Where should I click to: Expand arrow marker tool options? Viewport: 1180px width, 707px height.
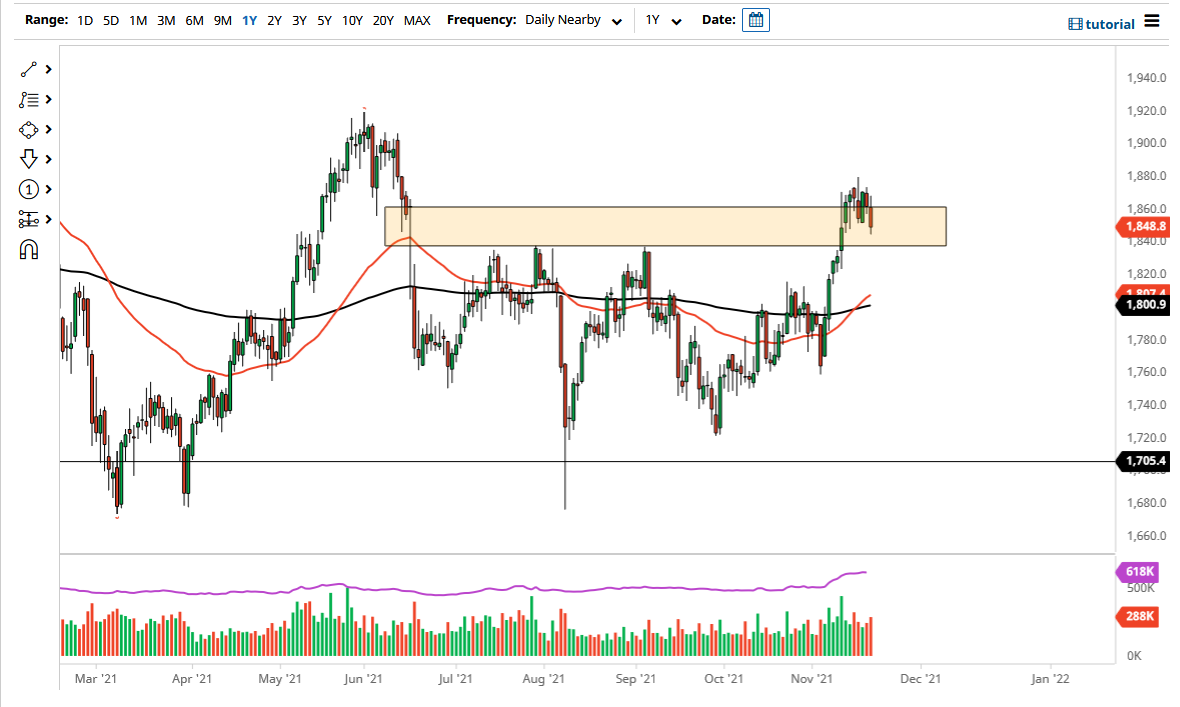pyautogui.click(x=48, y=159)
